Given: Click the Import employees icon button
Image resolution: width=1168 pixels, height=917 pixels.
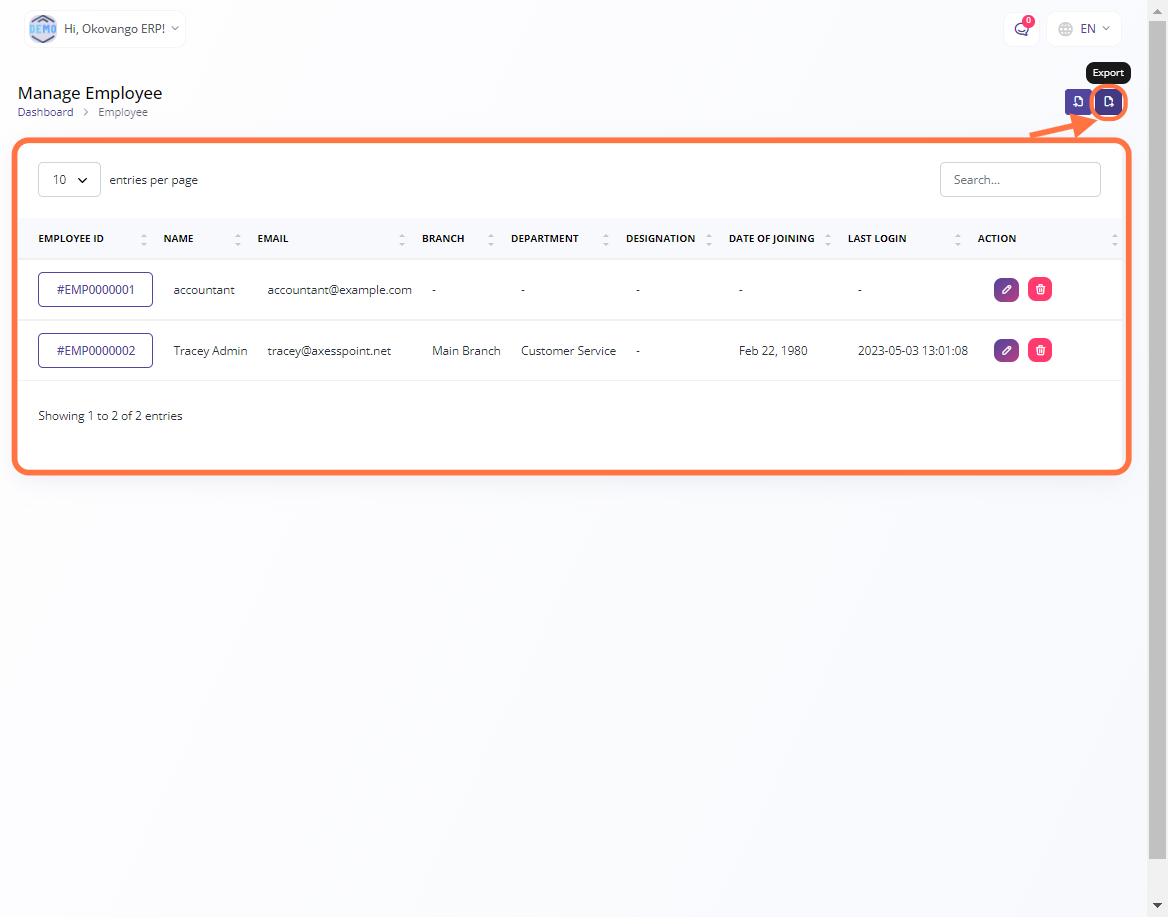Looking at the screenshot, I should coord(1078,102).
